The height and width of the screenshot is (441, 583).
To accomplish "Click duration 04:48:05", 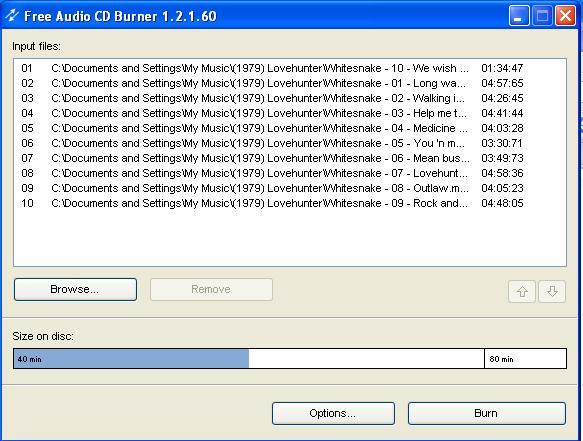I will [502, 203].
